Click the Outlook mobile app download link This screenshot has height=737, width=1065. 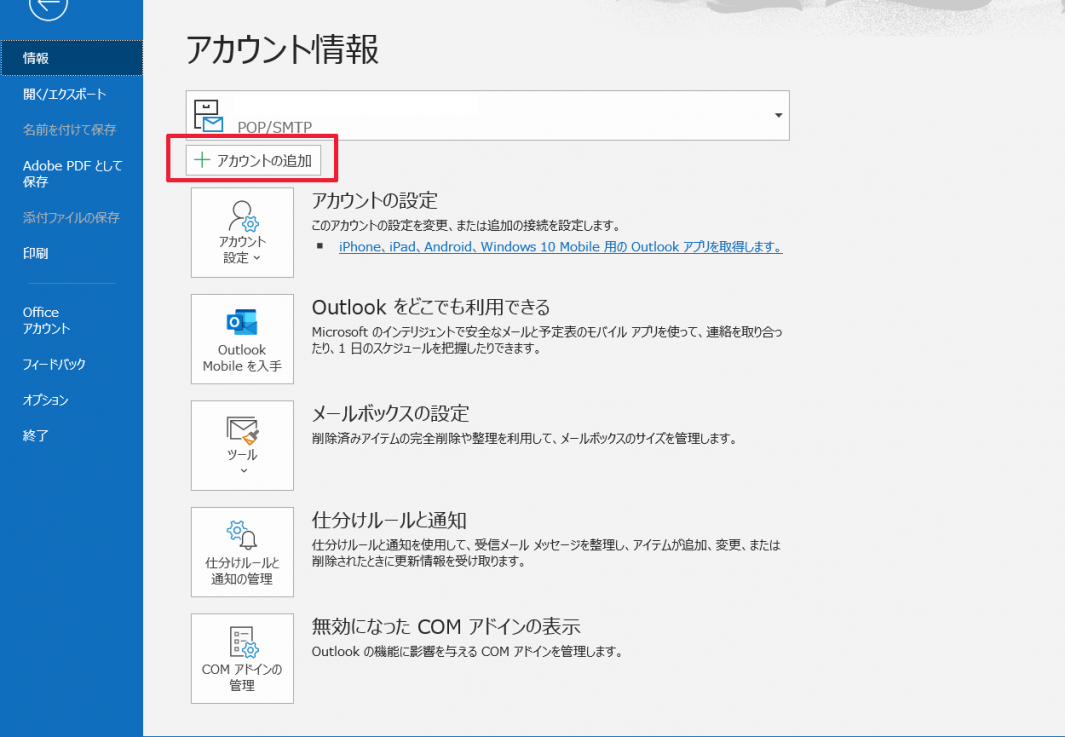560,247
